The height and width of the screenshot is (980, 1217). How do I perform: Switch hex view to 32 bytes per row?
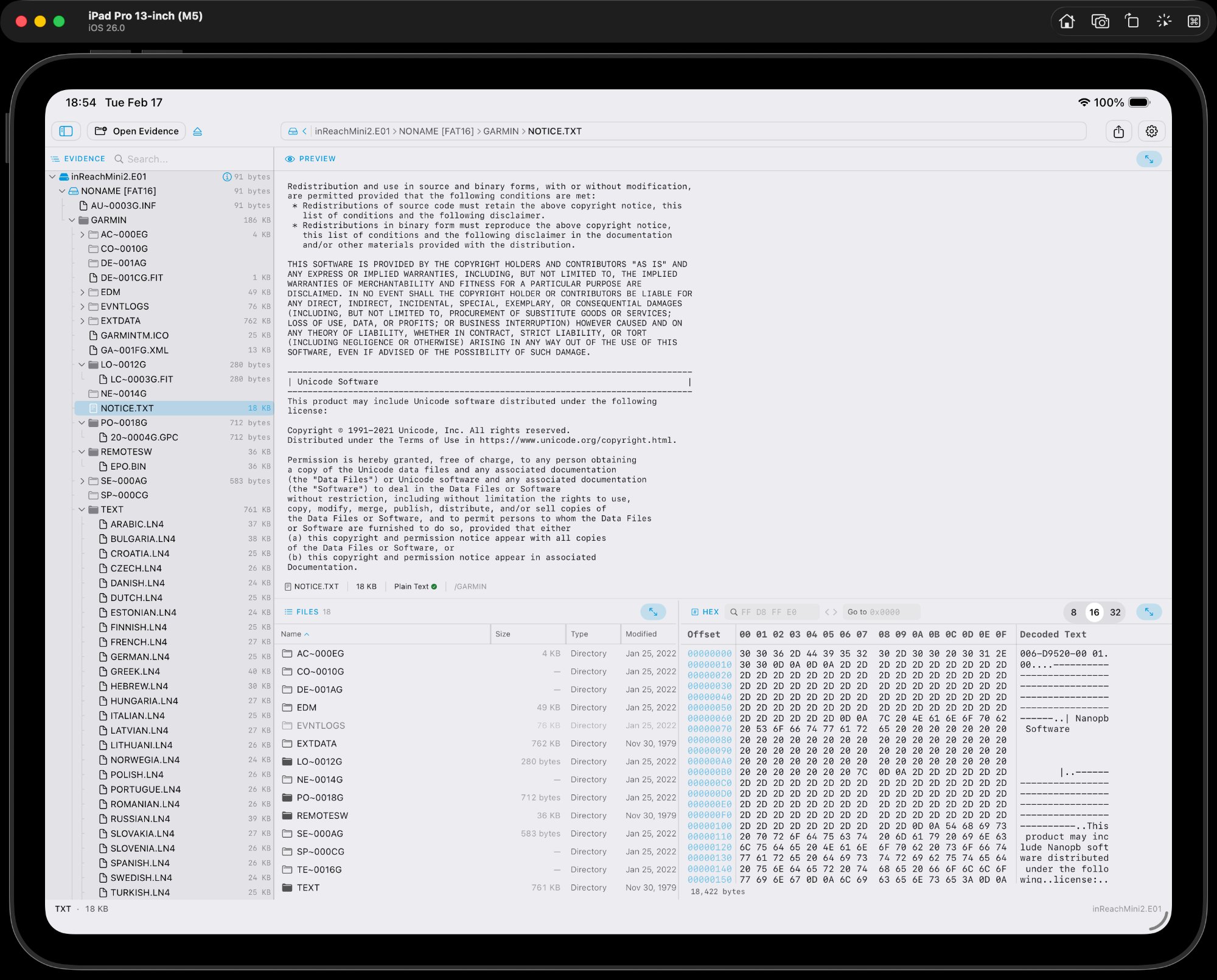[1115, 613]
